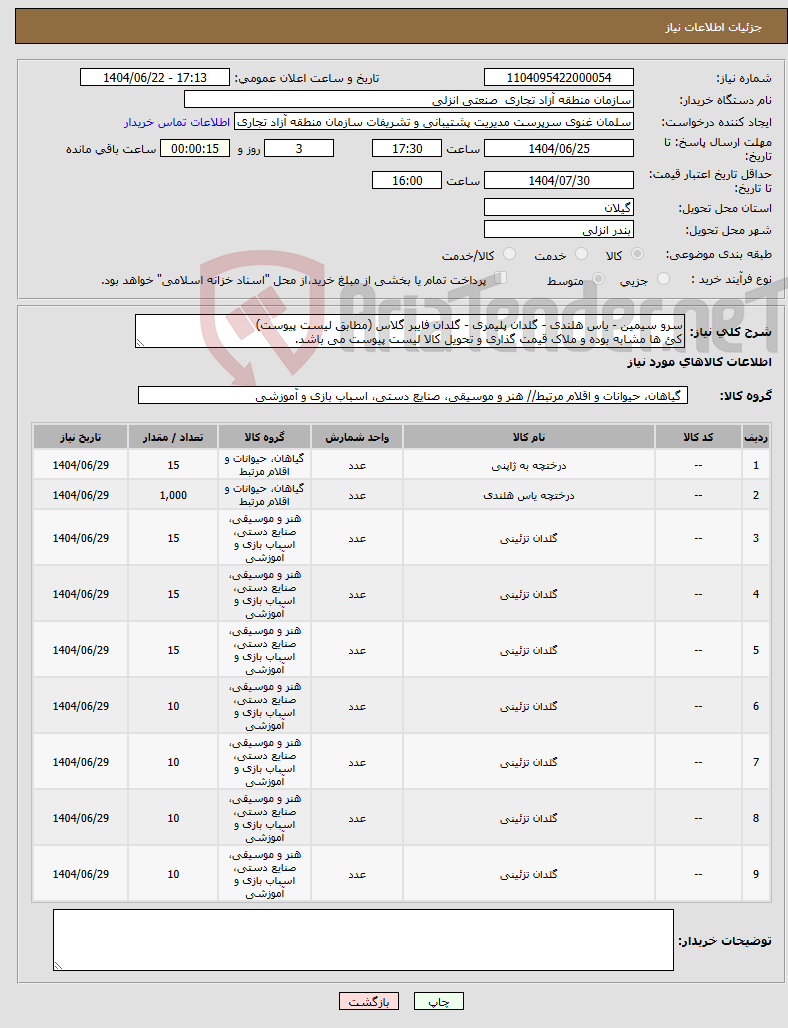This screenshot has width=788, height=1028.
Task: Click the response deadline time 17:30
Action: pos(406,148)
